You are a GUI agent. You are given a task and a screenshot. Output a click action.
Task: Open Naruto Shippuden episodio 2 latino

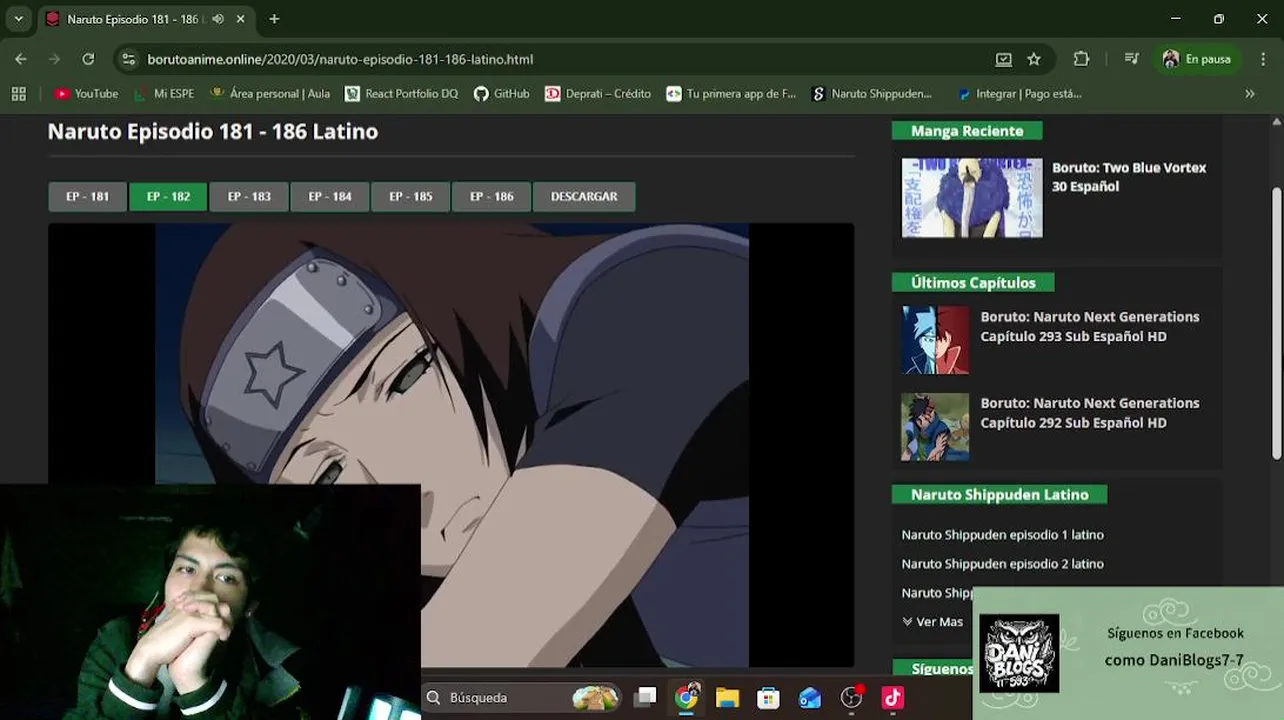coord(1002,564)
